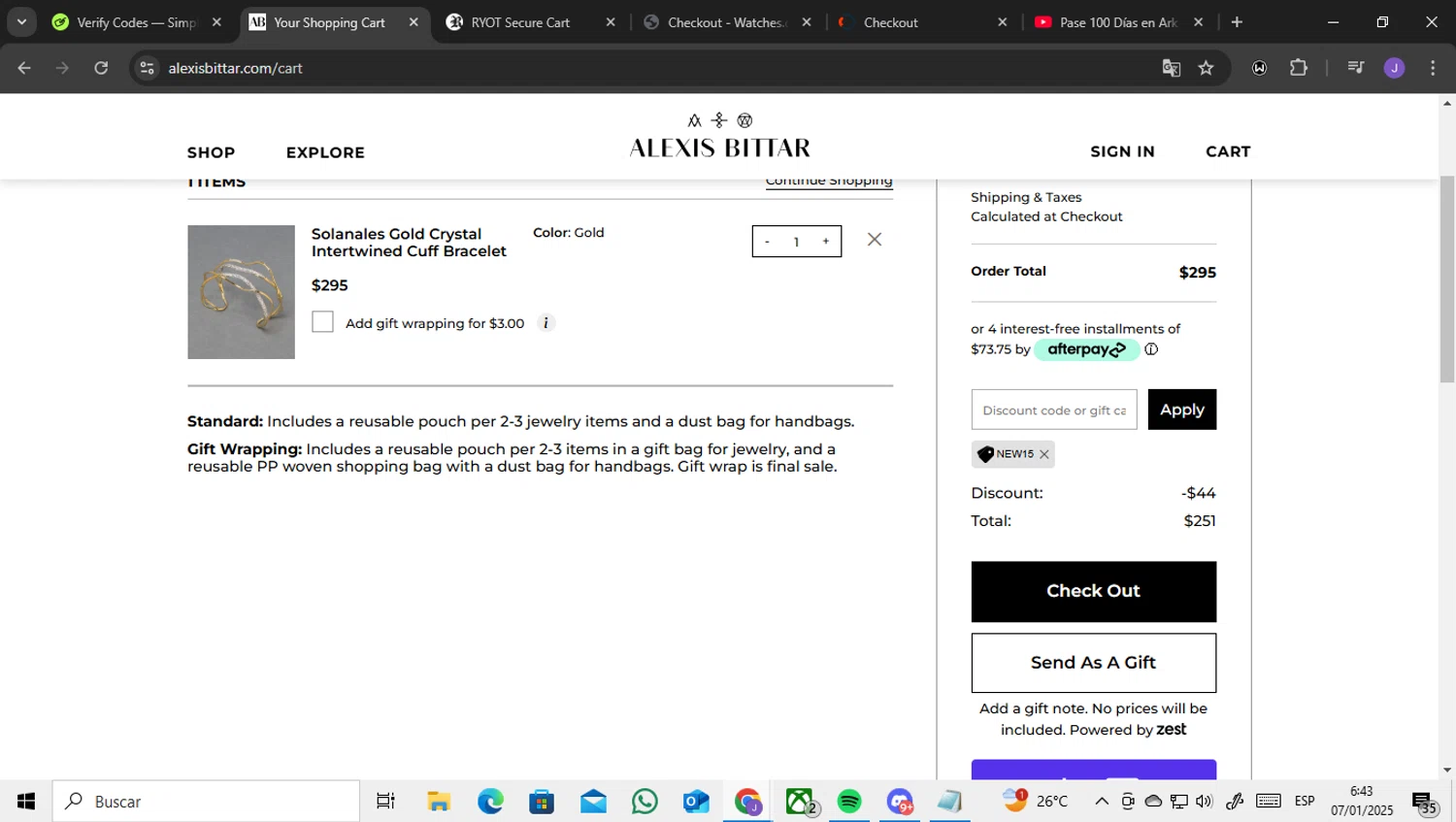Open the SHOP menu

[x=211, y=152]
